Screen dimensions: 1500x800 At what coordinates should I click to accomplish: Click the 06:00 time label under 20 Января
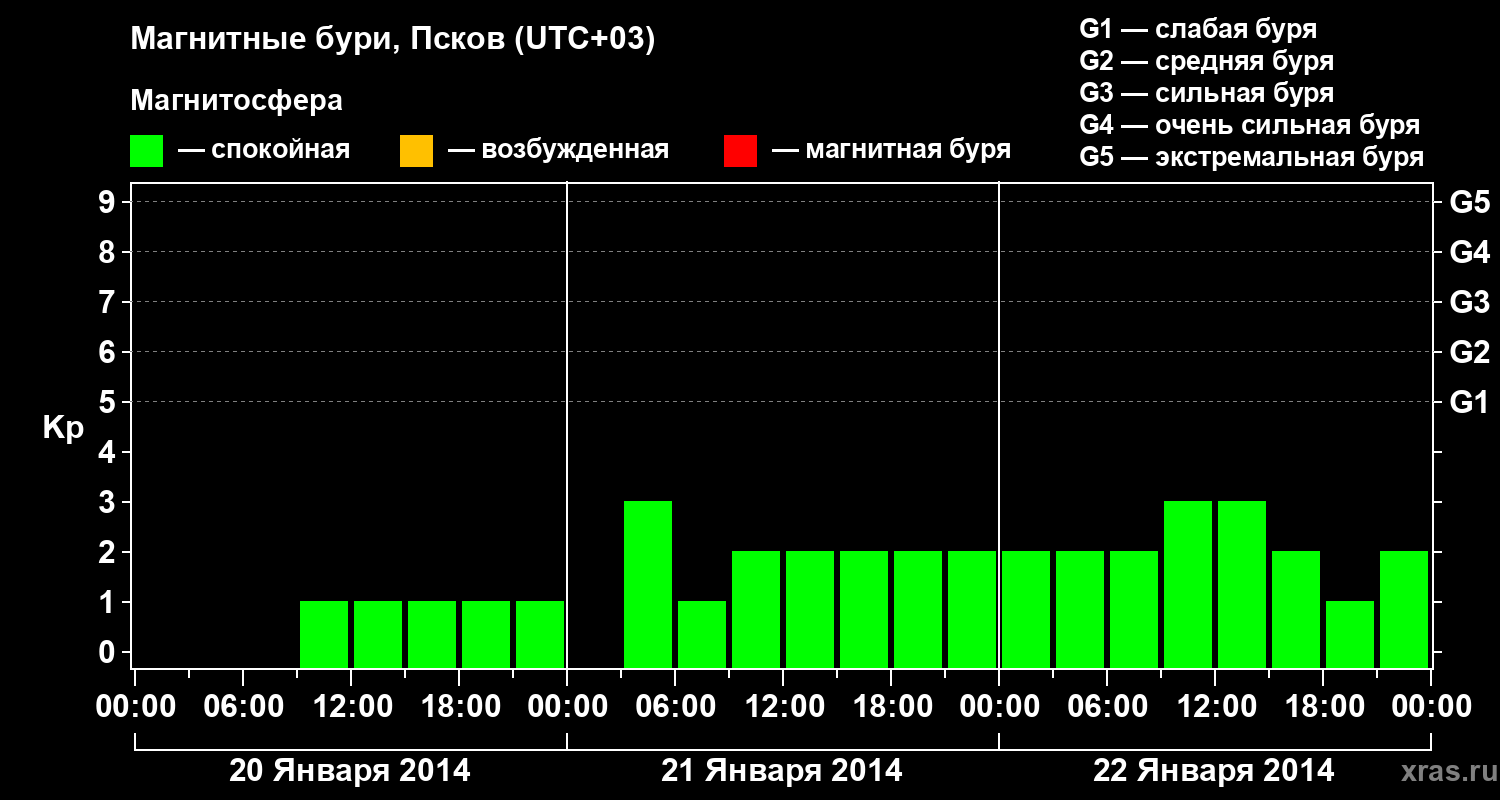click(x=243, y=707)
